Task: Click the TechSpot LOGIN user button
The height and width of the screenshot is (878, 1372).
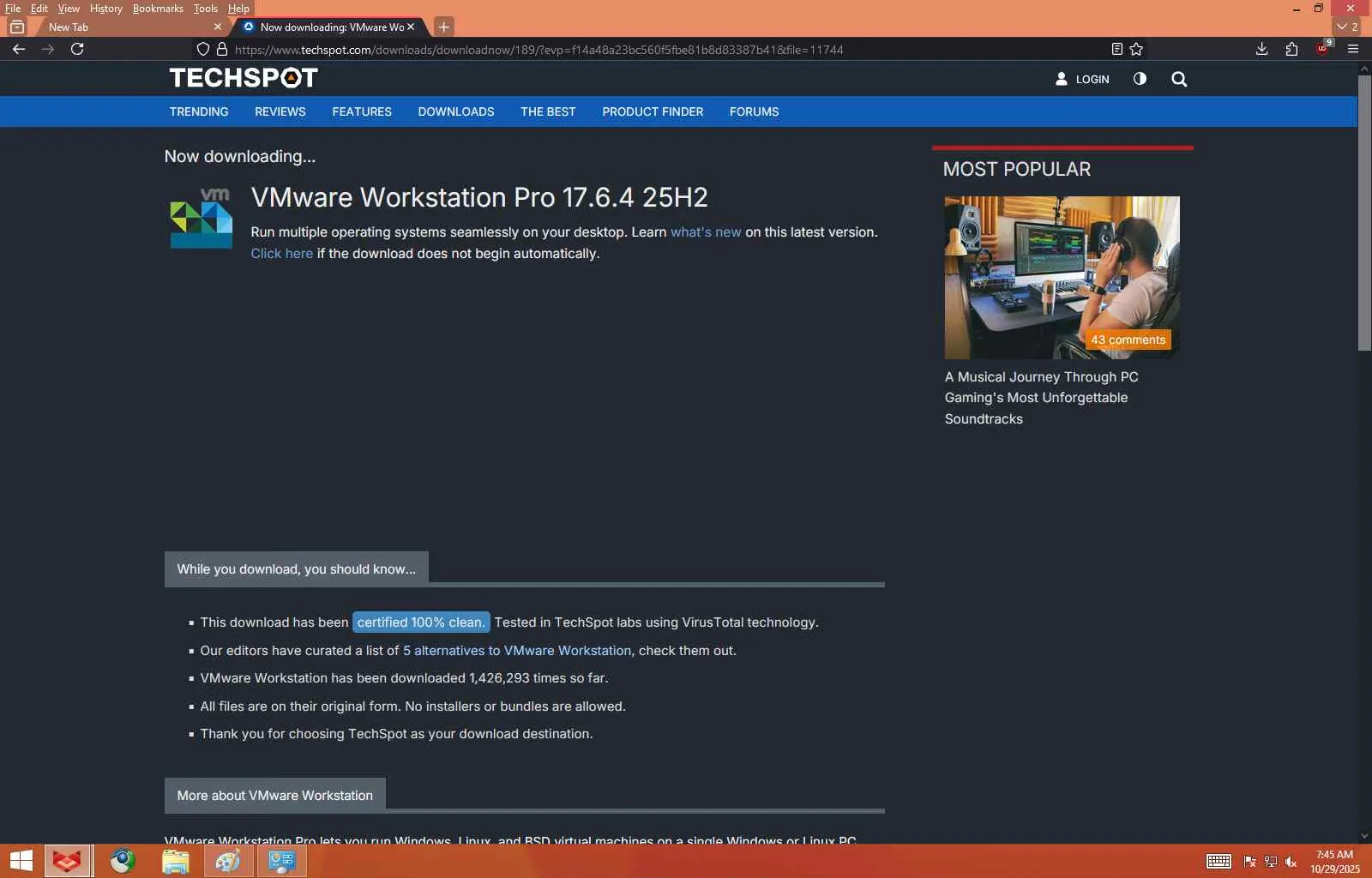Action: (1082, 79)
